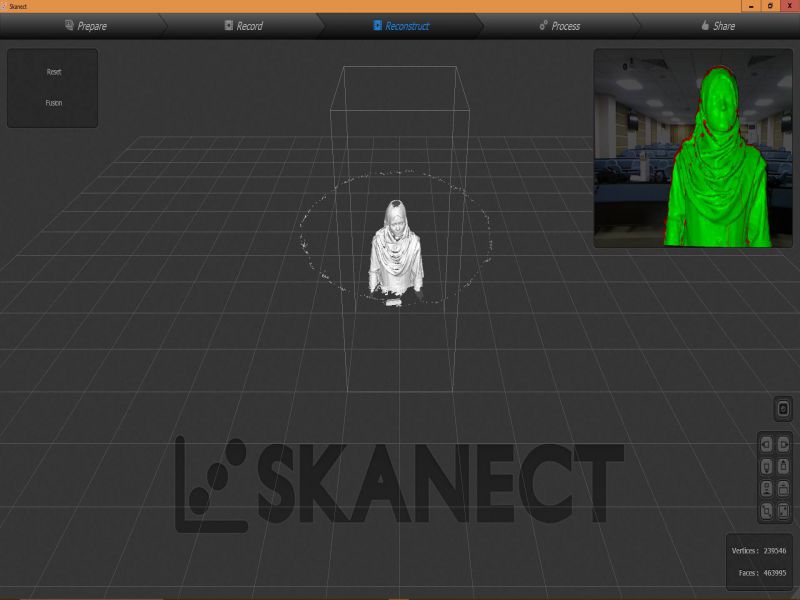Open the Share tab
This screenshot has width=800, height=600.
coord(718,26)
